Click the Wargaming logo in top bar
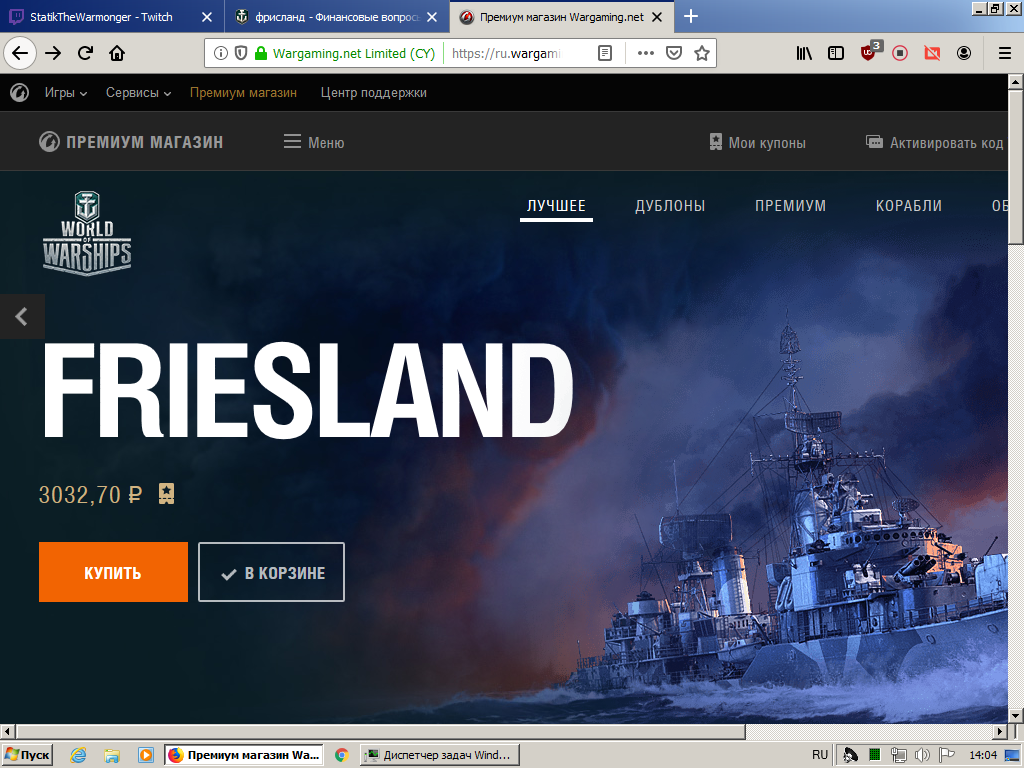The width and height of the screenshot is (1024, 768). pyautogui.click(x=19, y=93)
